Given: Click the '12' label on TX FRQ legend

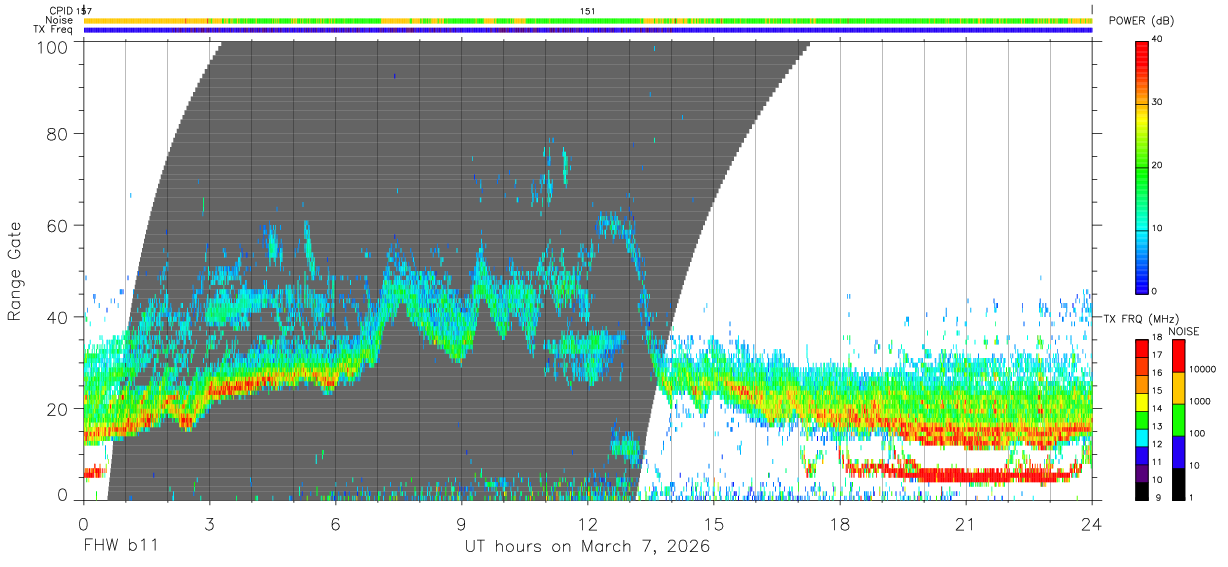Looking at the screenshot, I should pyautogui.click(x=1158, y=444).
